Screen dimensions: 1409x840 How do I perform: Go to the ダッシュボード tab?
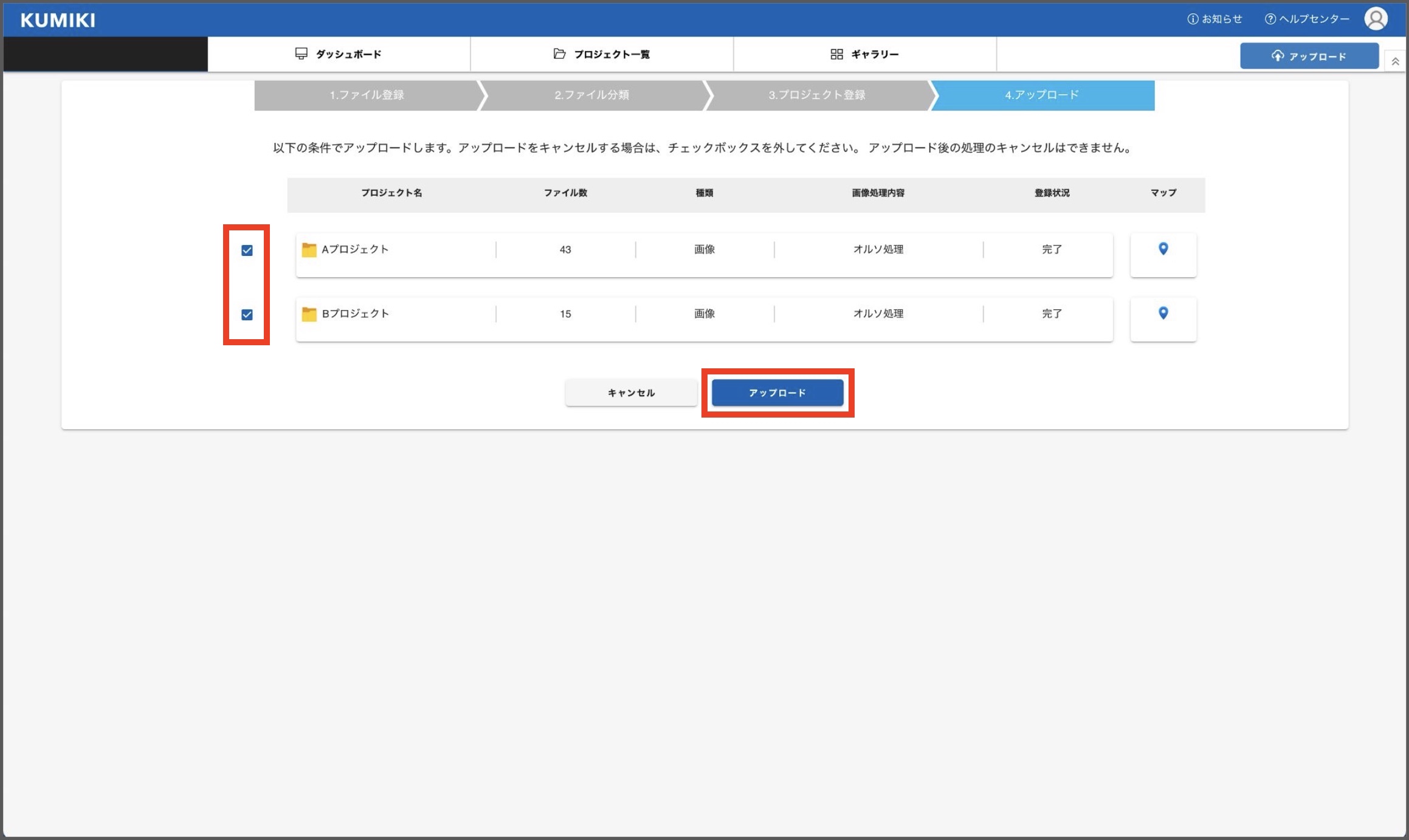click(x=339, y=54)
